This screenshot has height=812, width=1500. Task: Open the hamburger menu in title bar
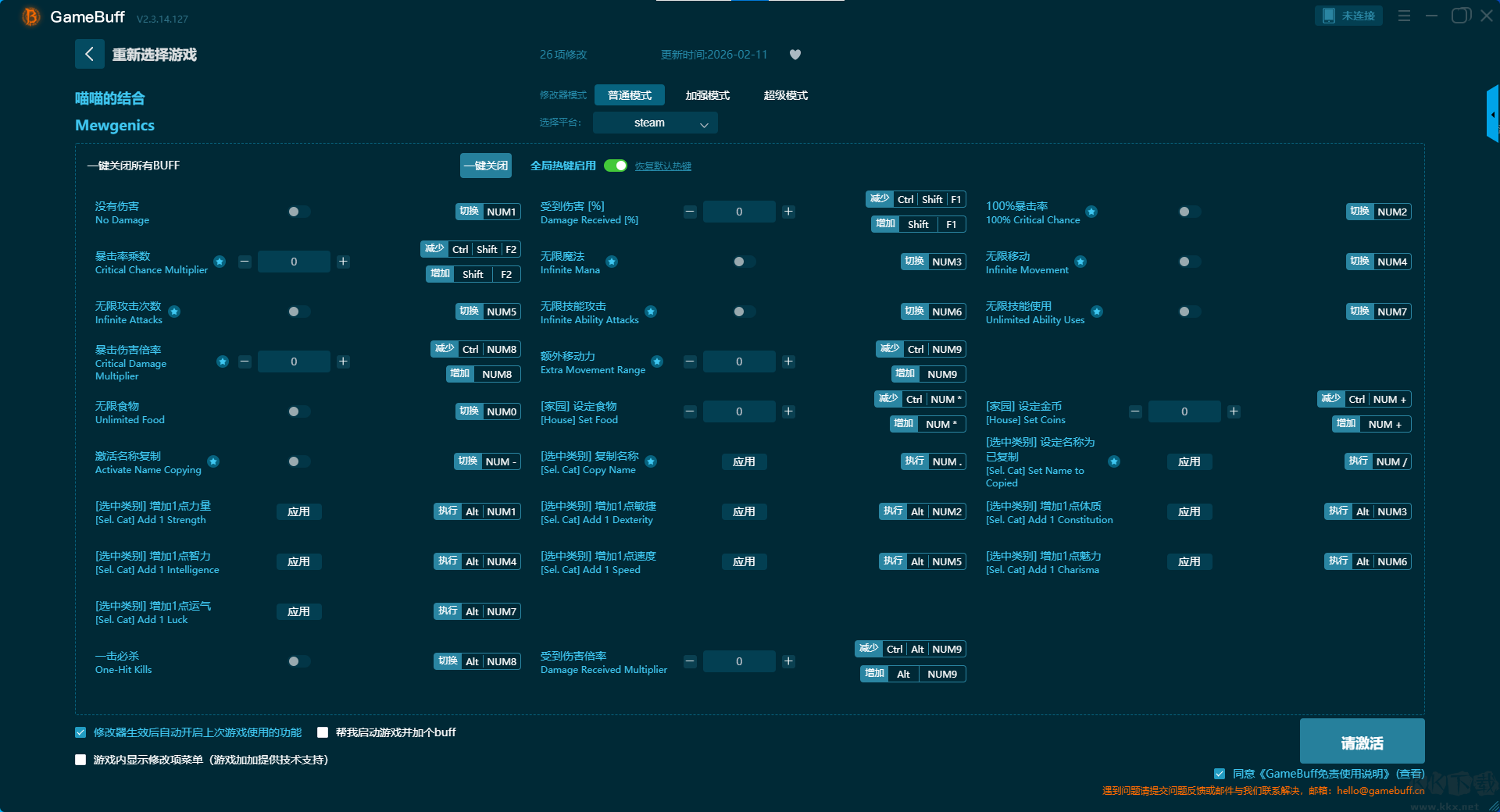[1404, 16]
